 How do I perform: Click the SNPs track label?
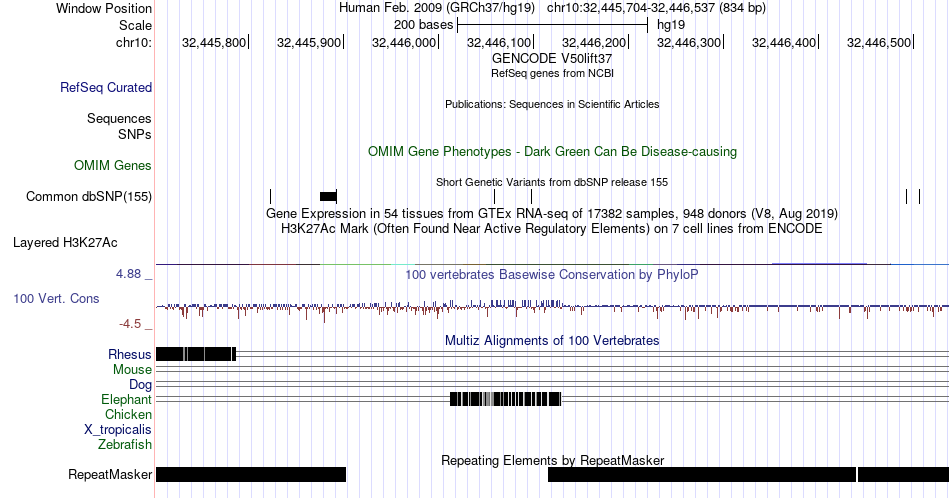tap(135, 134)
